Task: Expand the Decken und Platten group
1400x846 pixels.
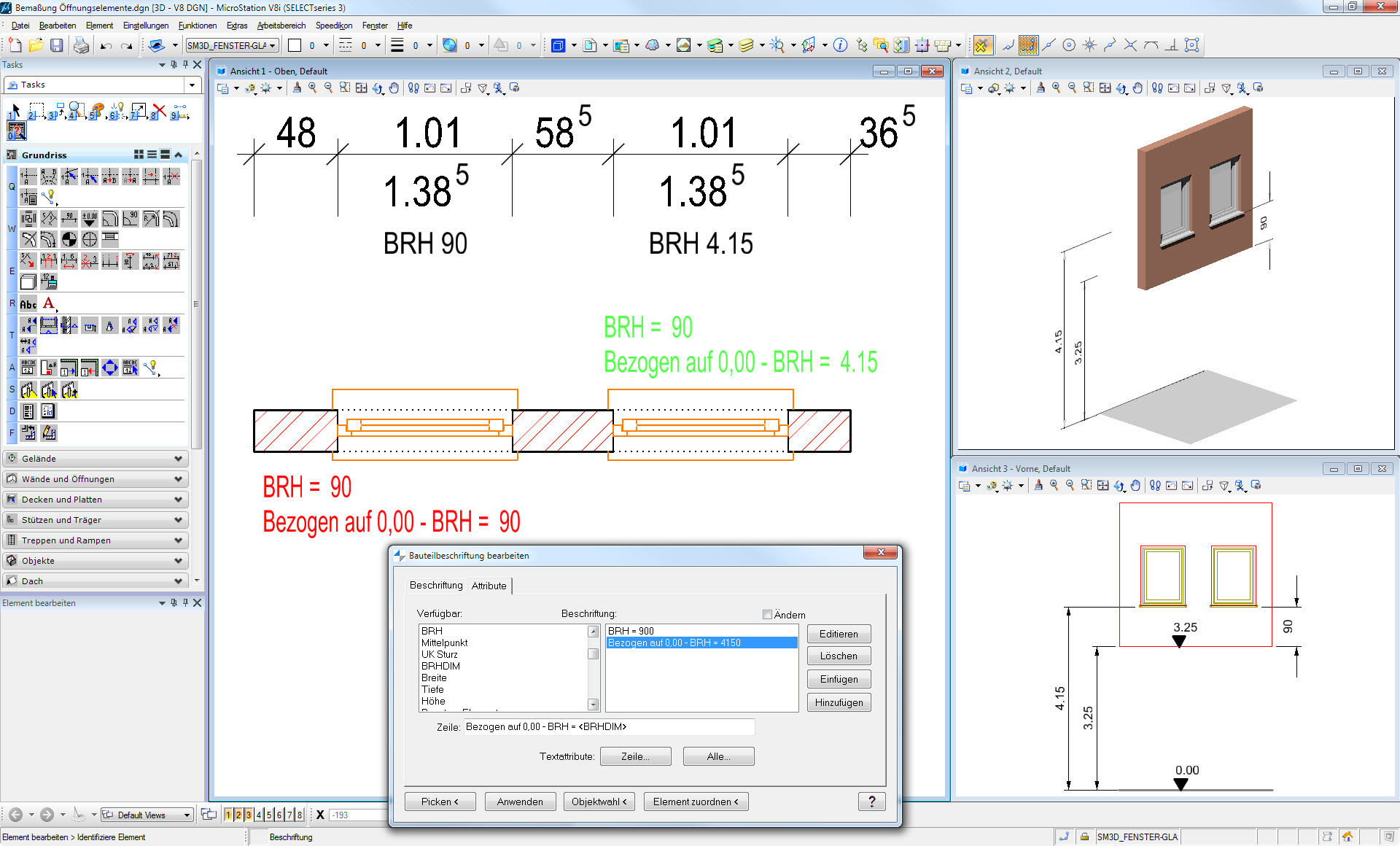Action: click(x=96, y=500)
